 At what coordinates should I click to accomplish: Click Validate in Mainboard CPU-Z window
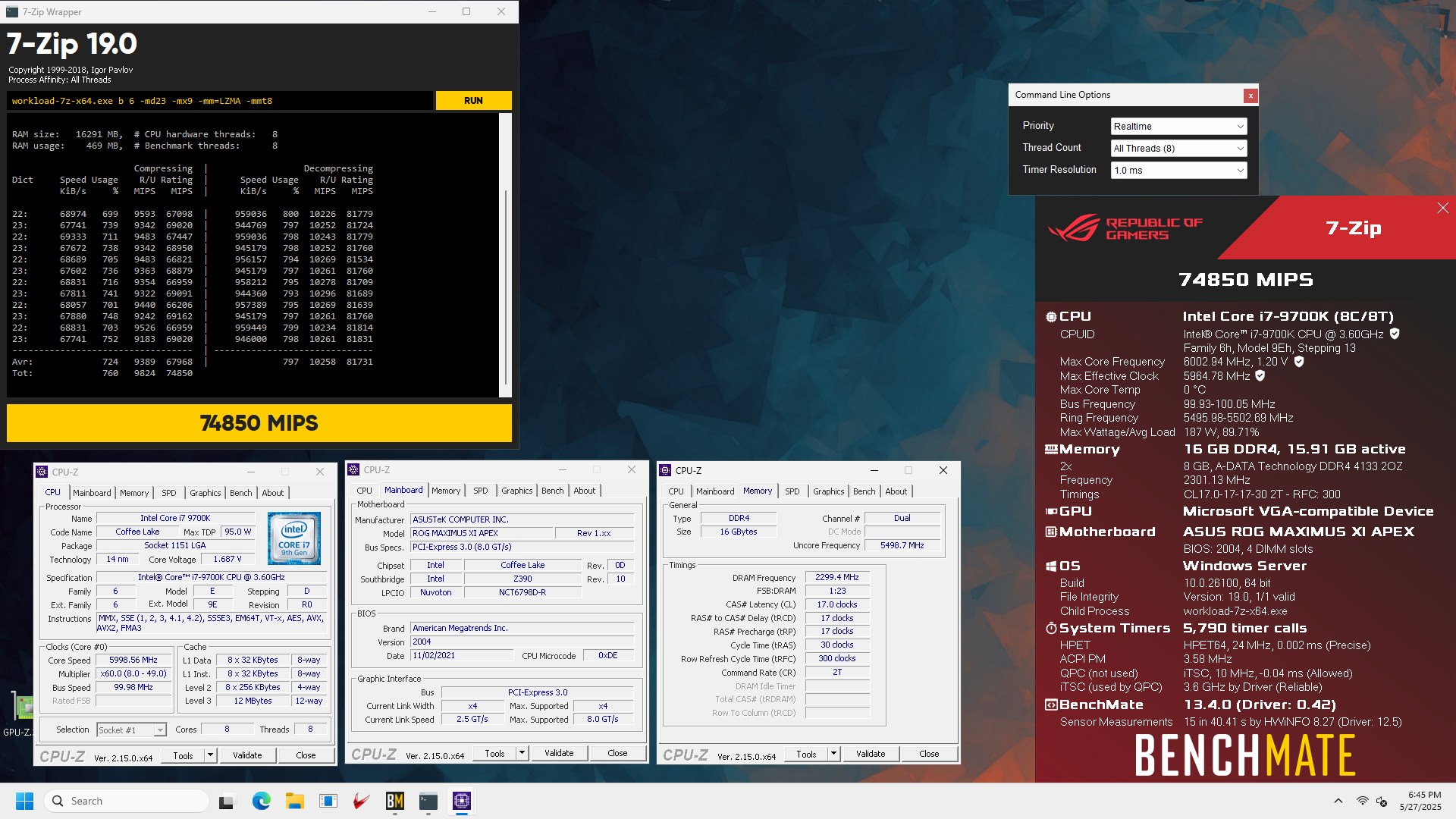559,753
